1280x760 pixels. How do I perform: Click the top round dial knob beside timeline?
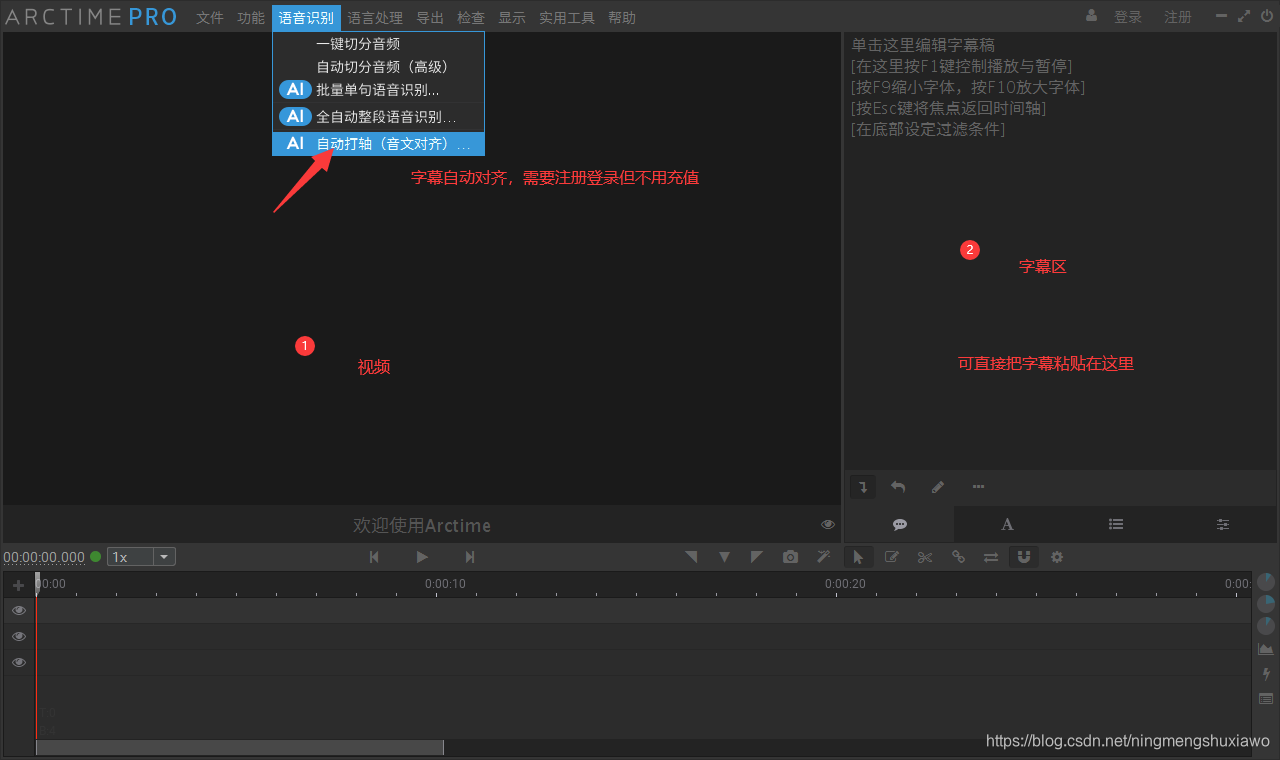1266,581
